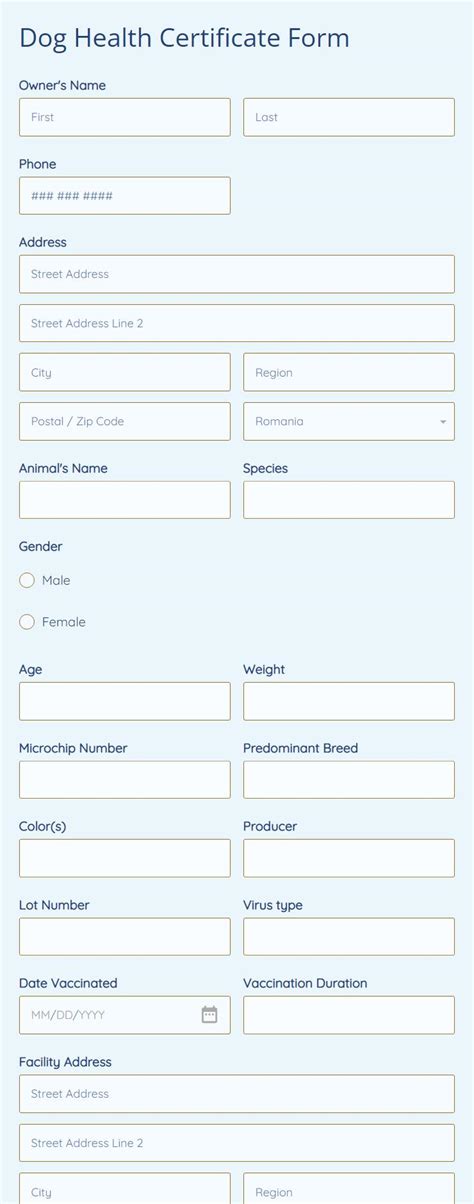Click the Vaccination Duration field

point(349,1015)
